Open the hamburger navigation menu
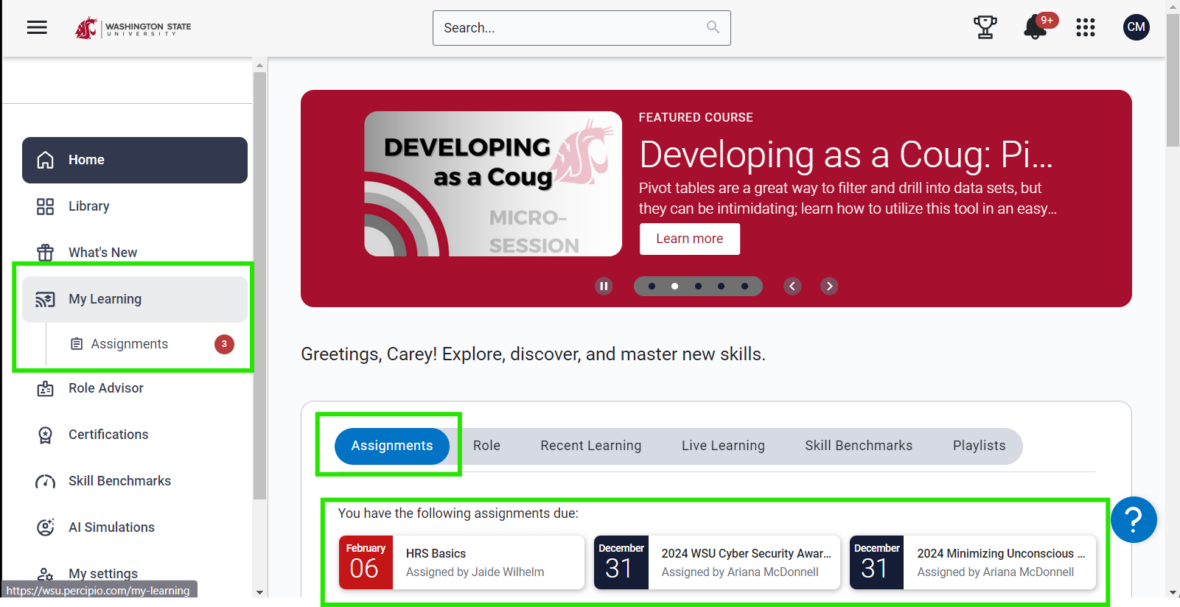Image resolution: width=1180 pixels, height=607 pixels. (37, 28)
